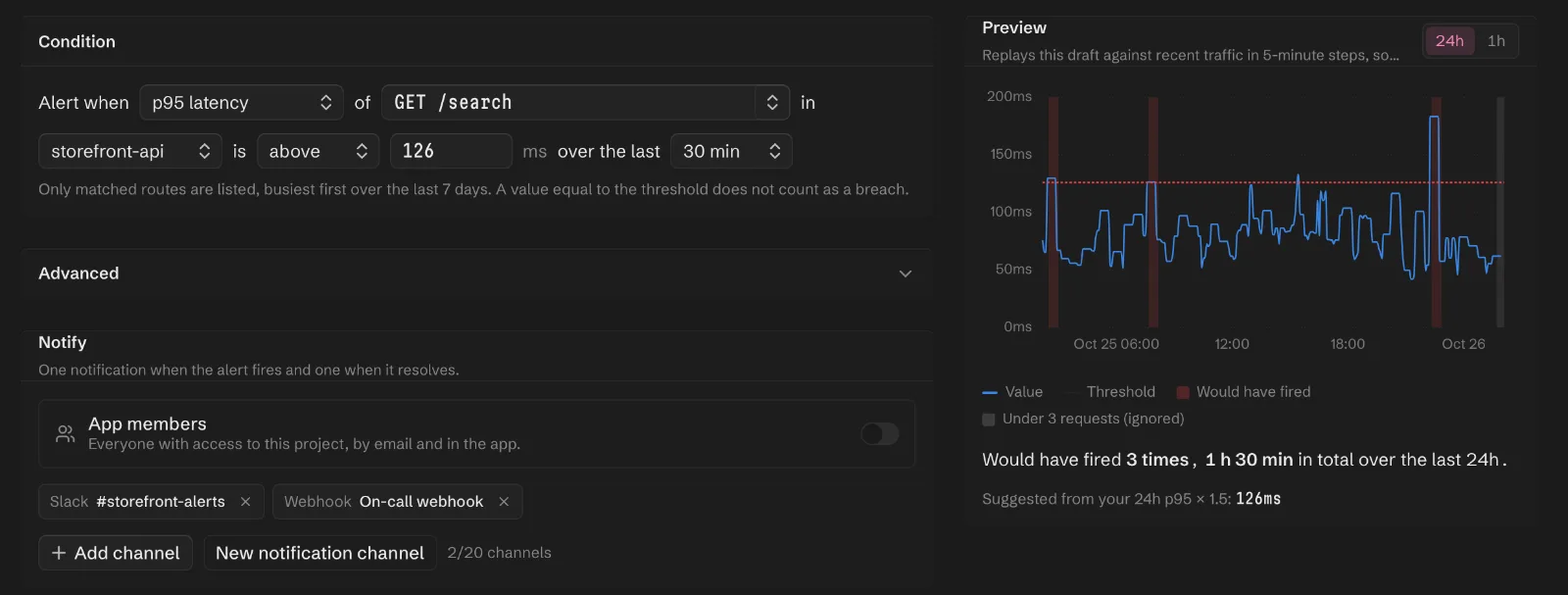The height and width of the screenshot is (595, 1568).
Task: Click the plus icon on Add channel
Action: tap(59, 553)
